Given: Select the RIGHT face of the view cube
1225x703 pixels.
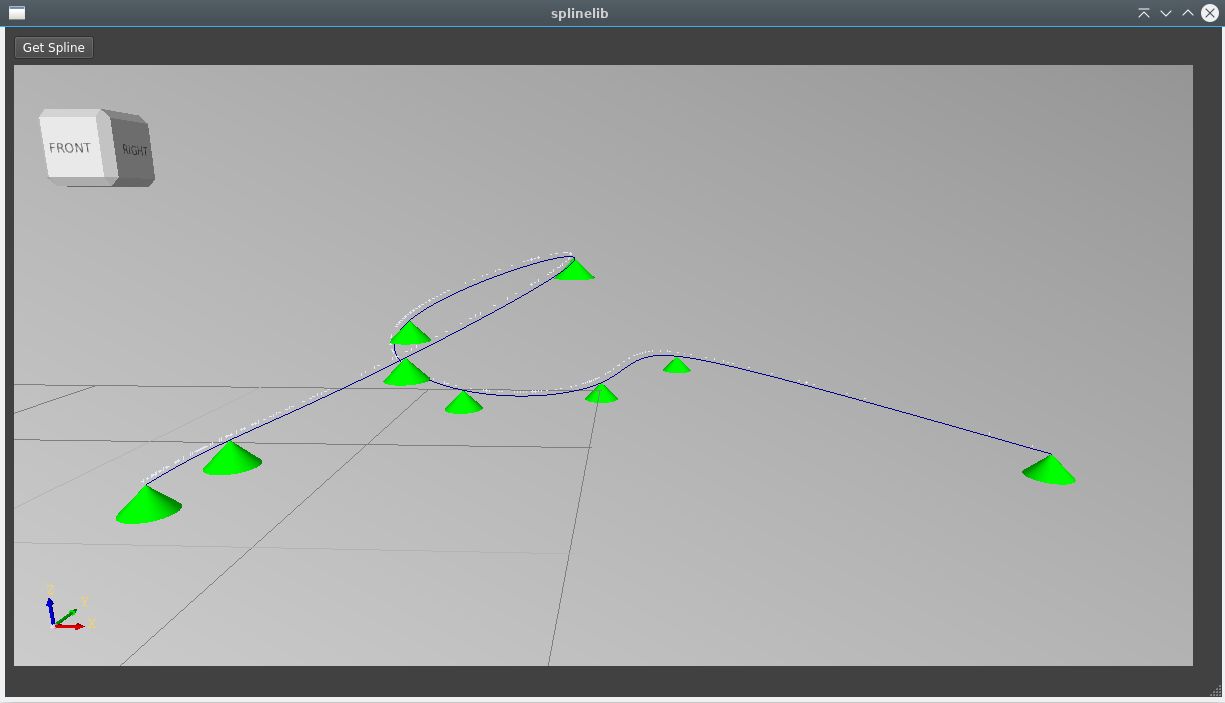Looking at the screenshot, I should click(132, 149).
